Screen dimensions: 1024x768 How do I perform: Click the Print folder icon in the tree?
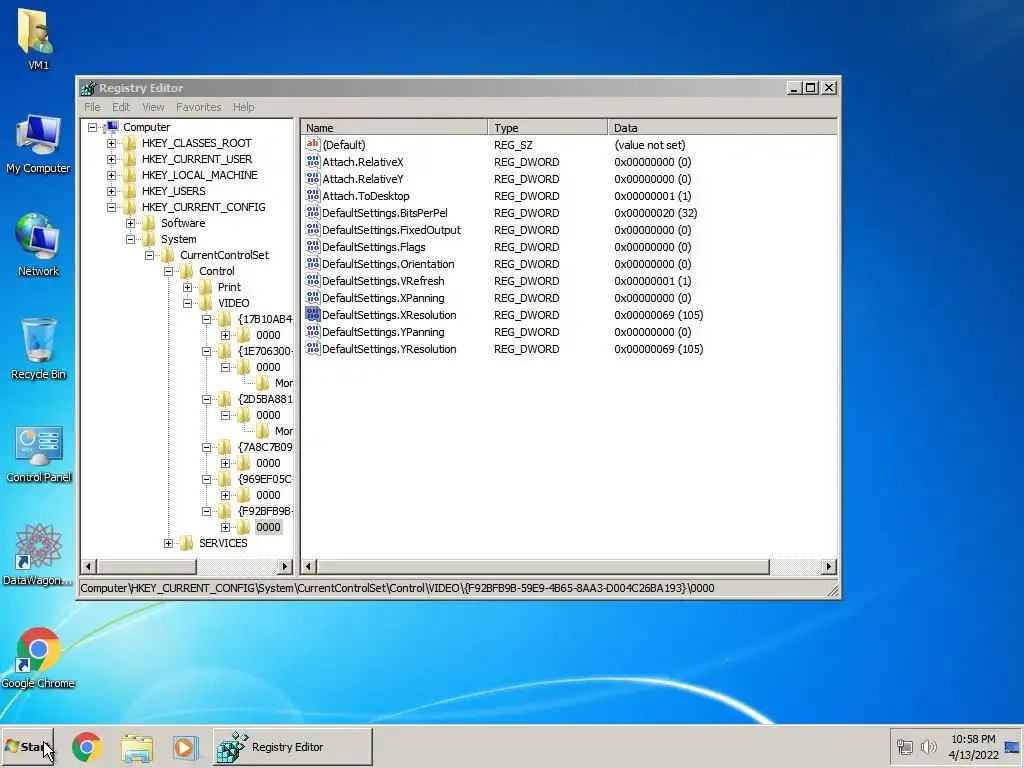coord(205,287)
